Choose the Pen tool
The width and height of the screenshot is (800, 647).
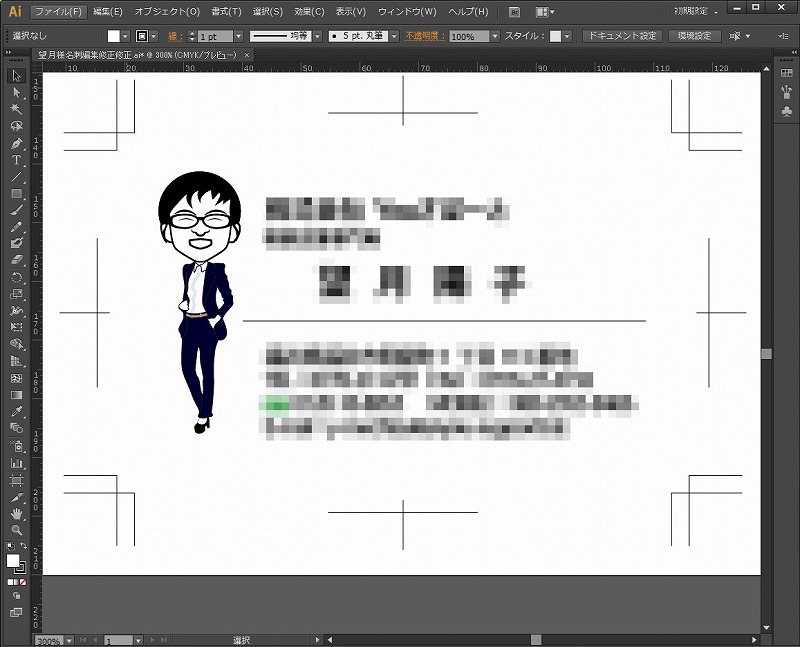pyautogui.click(x=17, y=143)
